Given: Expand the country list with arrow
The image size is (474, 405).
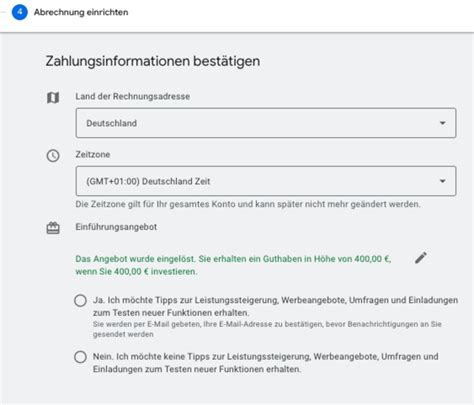Looking at the screenshot, I should coord(442,123).
